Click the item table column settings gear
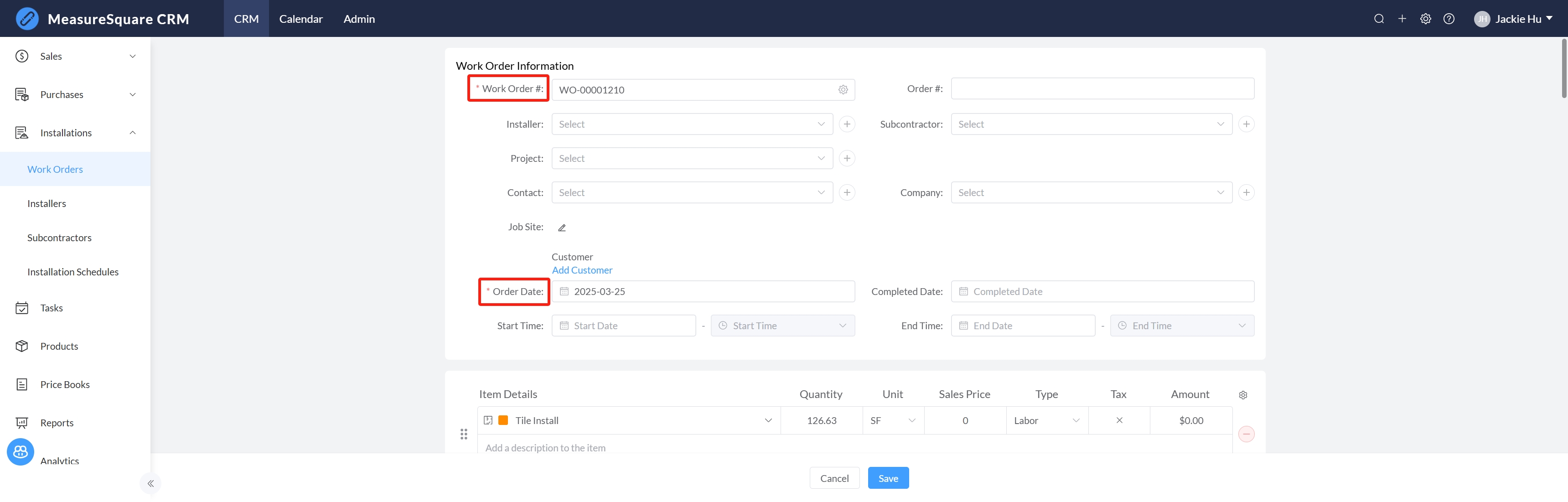Image resolution: width=1568 pixels, height=502 pixels. [1242, 395]
